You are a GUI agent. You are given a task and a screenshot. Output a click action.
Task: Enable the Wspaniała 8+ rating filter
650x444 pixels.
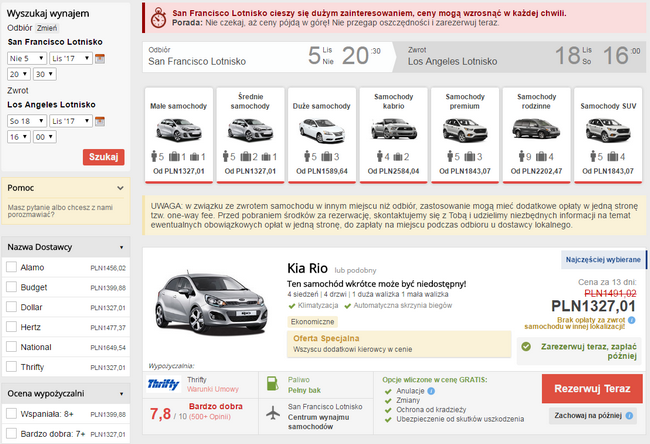click(11, 413)
